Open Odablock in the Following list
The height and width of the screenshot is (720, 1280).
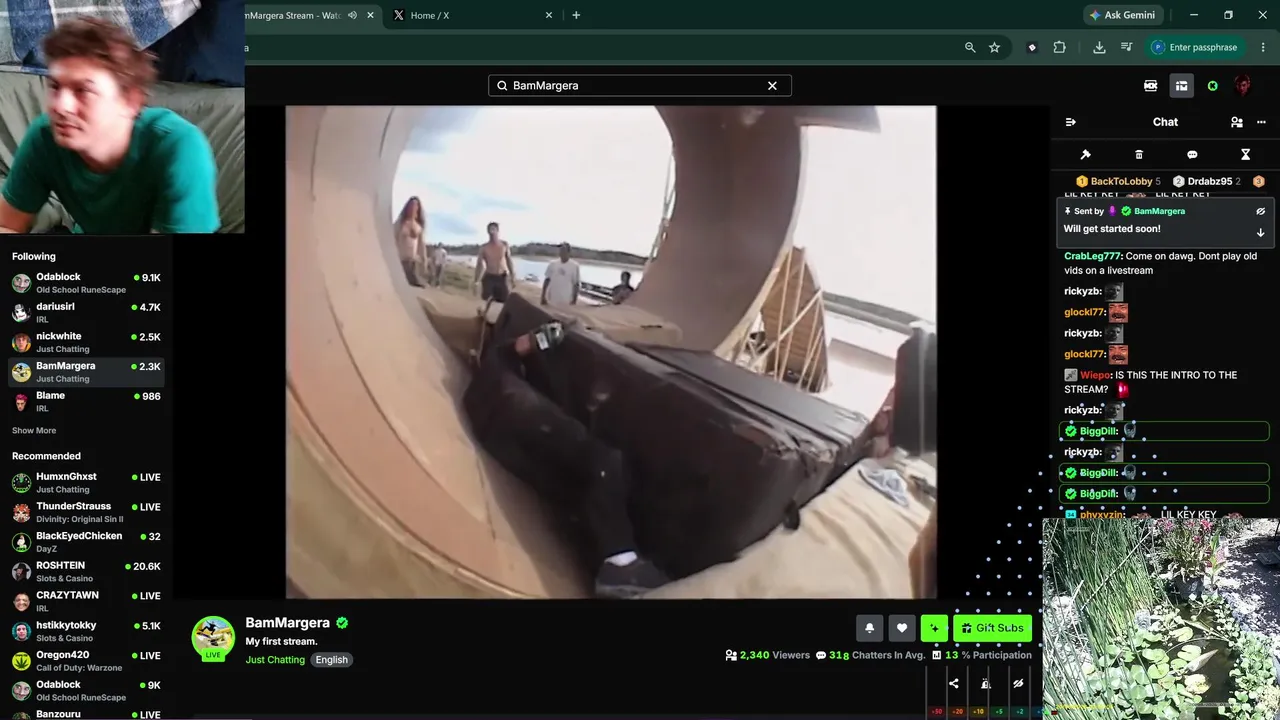pyautogui.click(x=86, y=283)
